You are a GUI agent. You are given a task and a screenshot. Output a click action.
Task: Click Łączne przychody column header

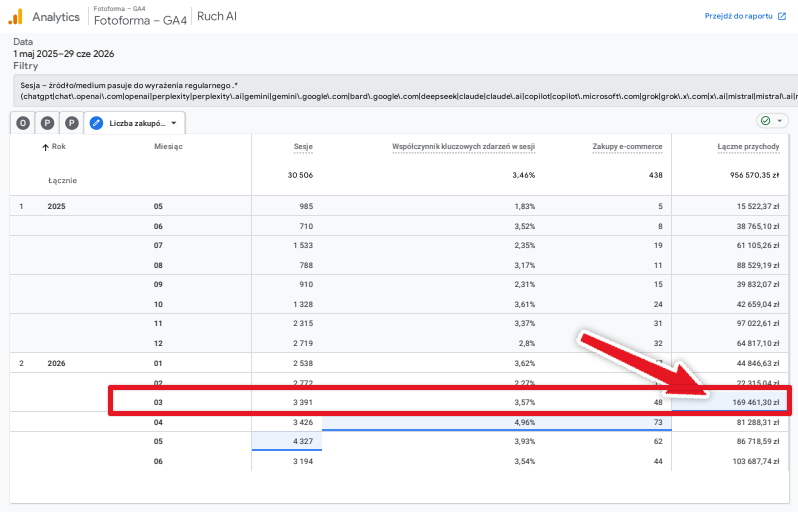(x=748, y=147)
